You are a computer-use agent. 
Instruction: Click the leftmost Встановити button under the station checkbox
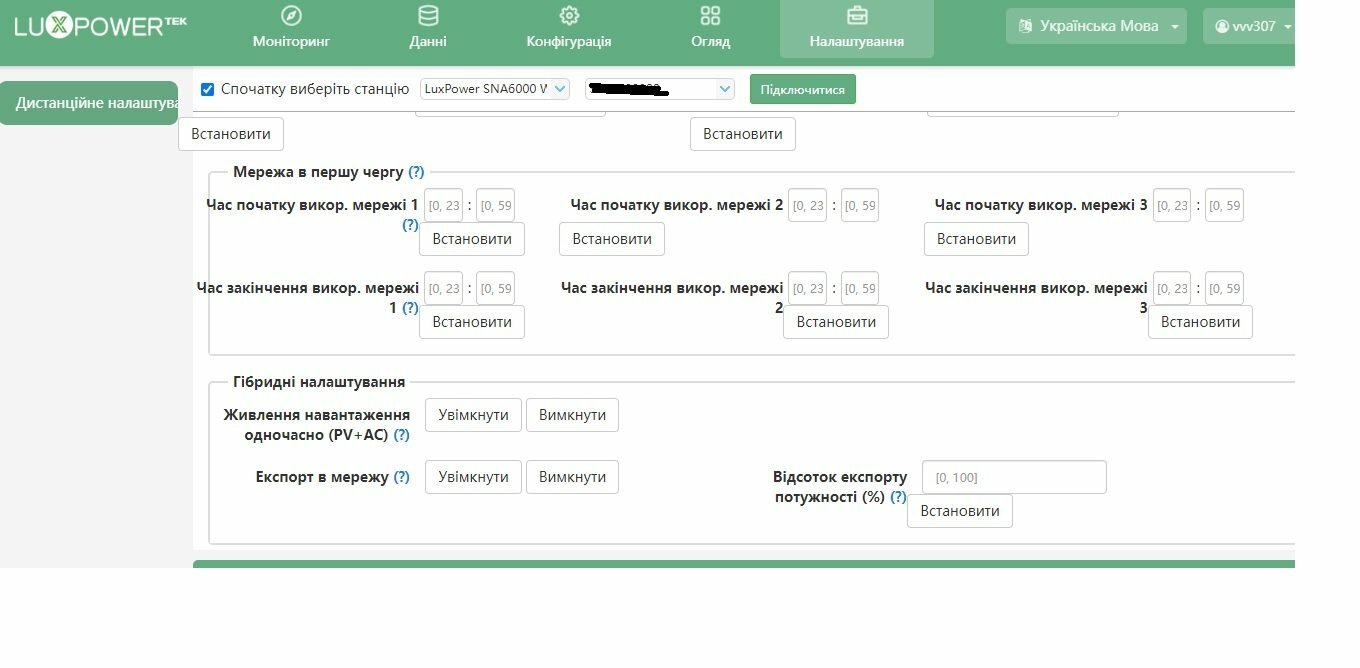231,134
